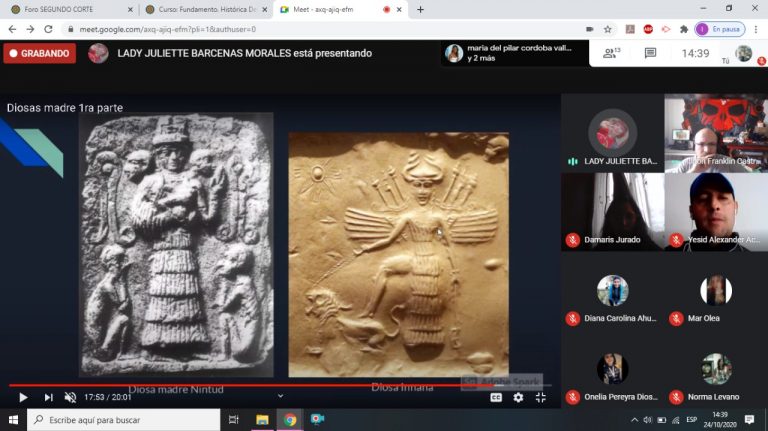Image resolution: width=768 pixels, height=431 pixels.
Task: Go forward in browser history
Action: click(30, 29)
